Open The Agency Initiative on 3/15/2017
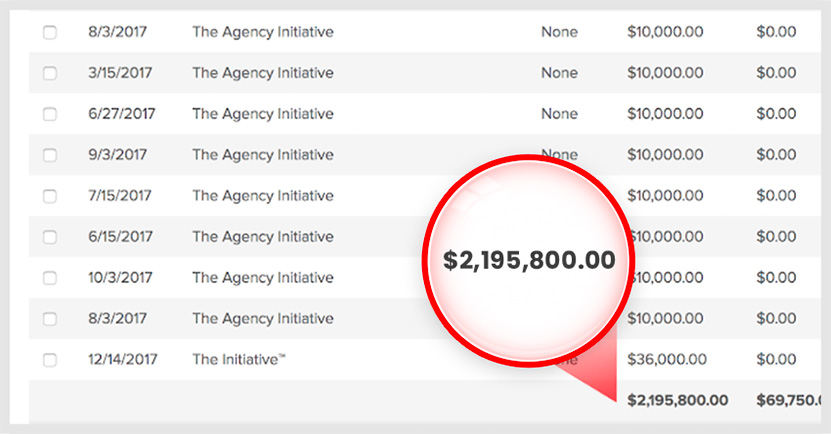831x434 pixels. click(263, 73)
